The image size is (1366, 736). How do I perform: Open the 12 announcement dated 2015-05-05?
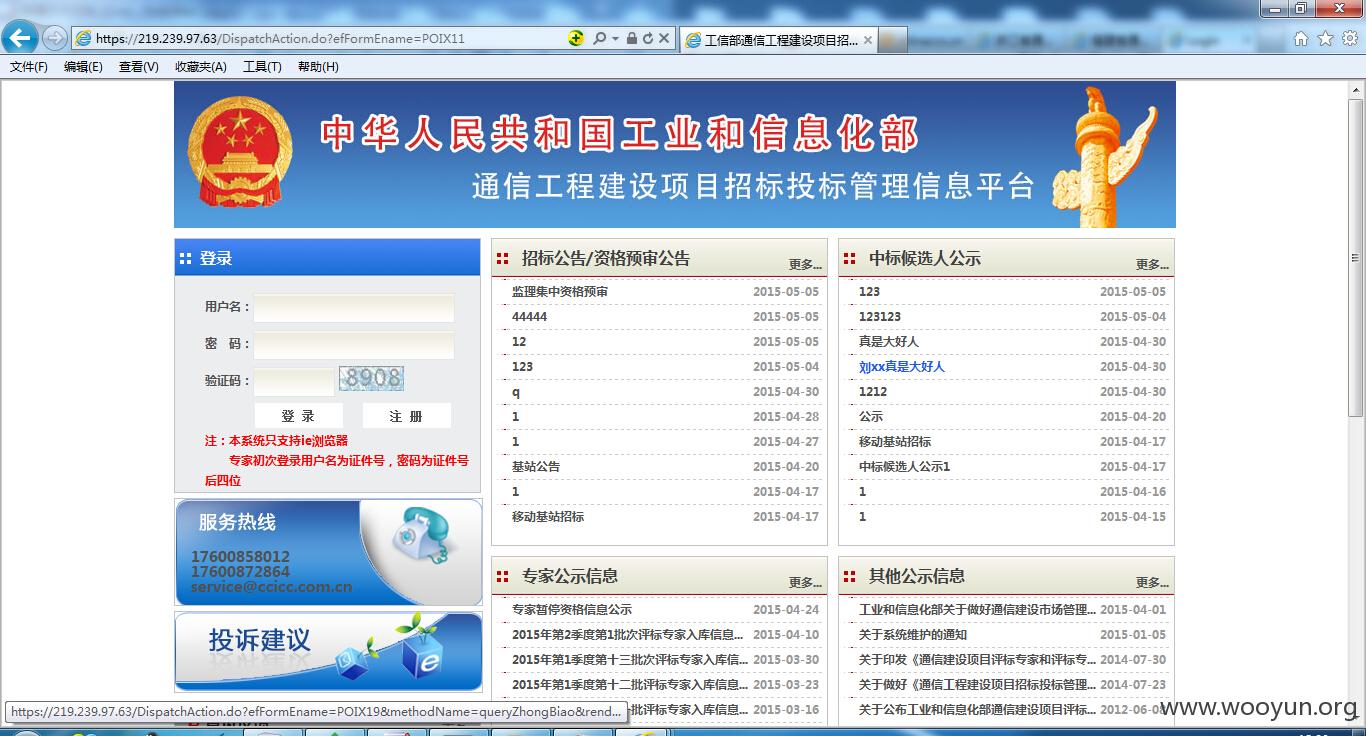pyautogui.click(x=519, y=342)
